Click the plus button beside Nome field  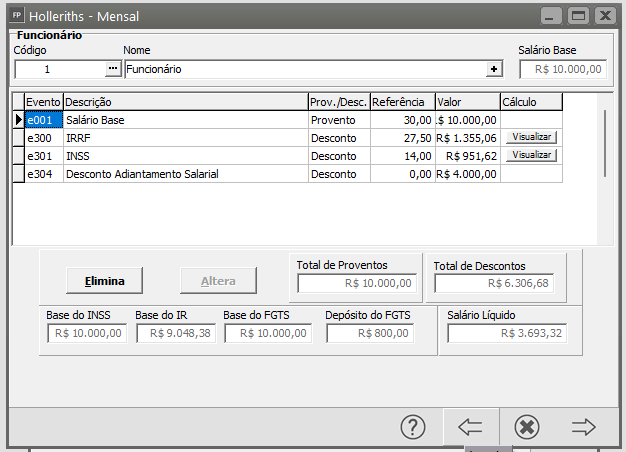click(493, 69)
